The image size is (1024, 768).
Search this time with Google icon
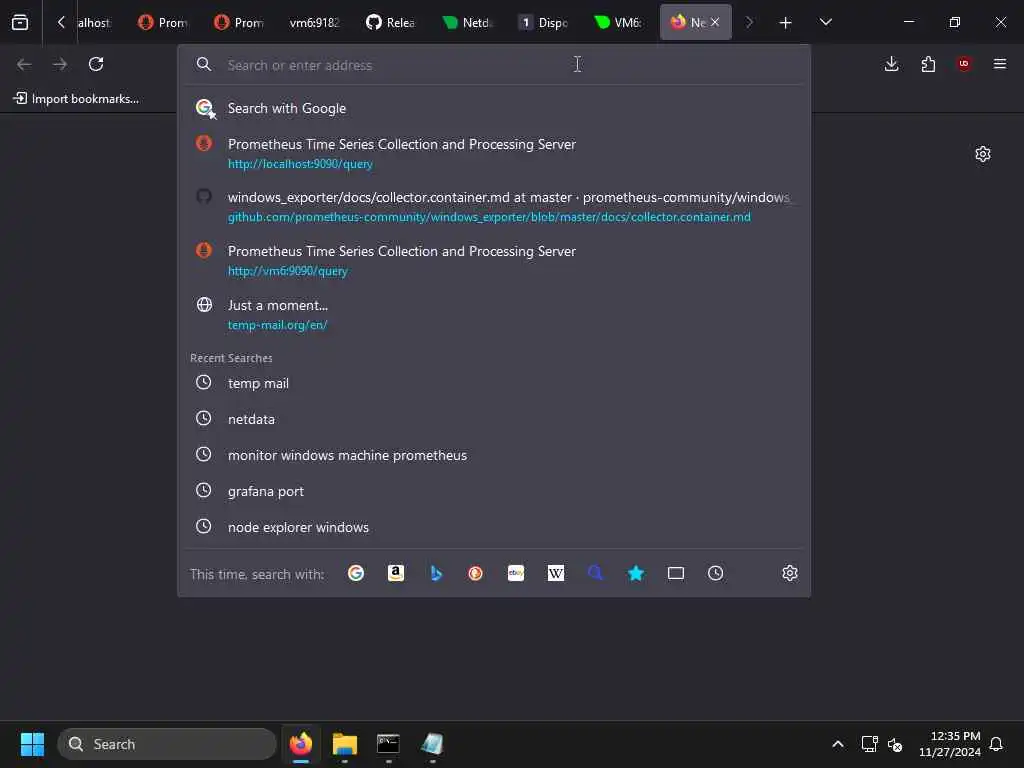click(x=356, y=573)
